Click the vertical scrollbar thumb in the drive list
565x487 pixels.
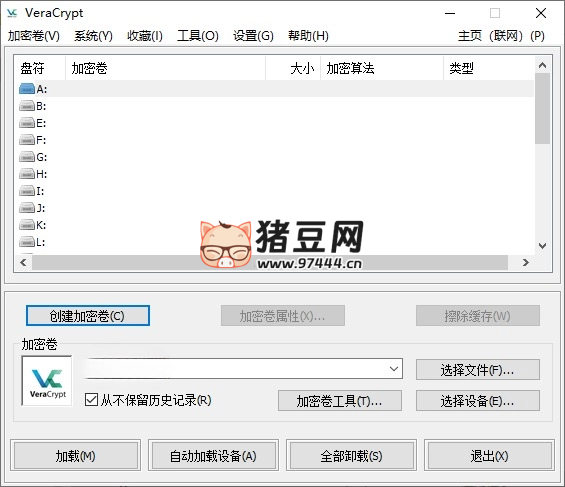pyautogui.click(x=542, y=109)
